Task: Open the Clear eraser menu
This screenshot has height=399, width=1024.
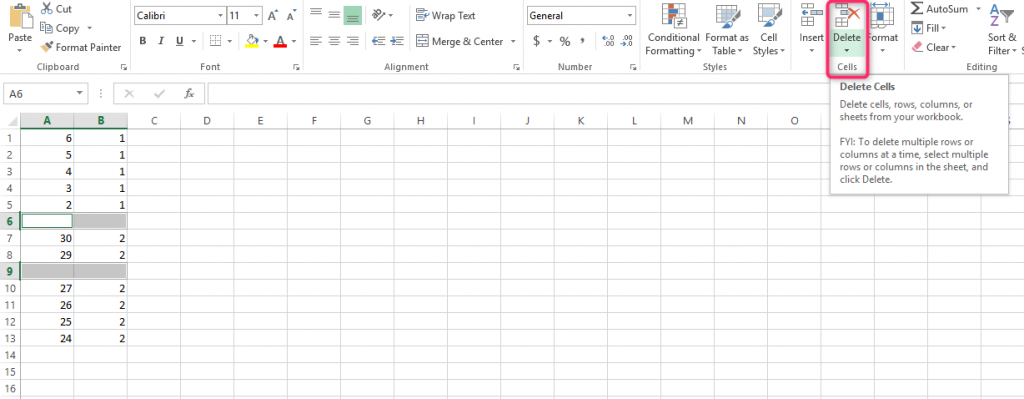Action: (x=933, y=47)
